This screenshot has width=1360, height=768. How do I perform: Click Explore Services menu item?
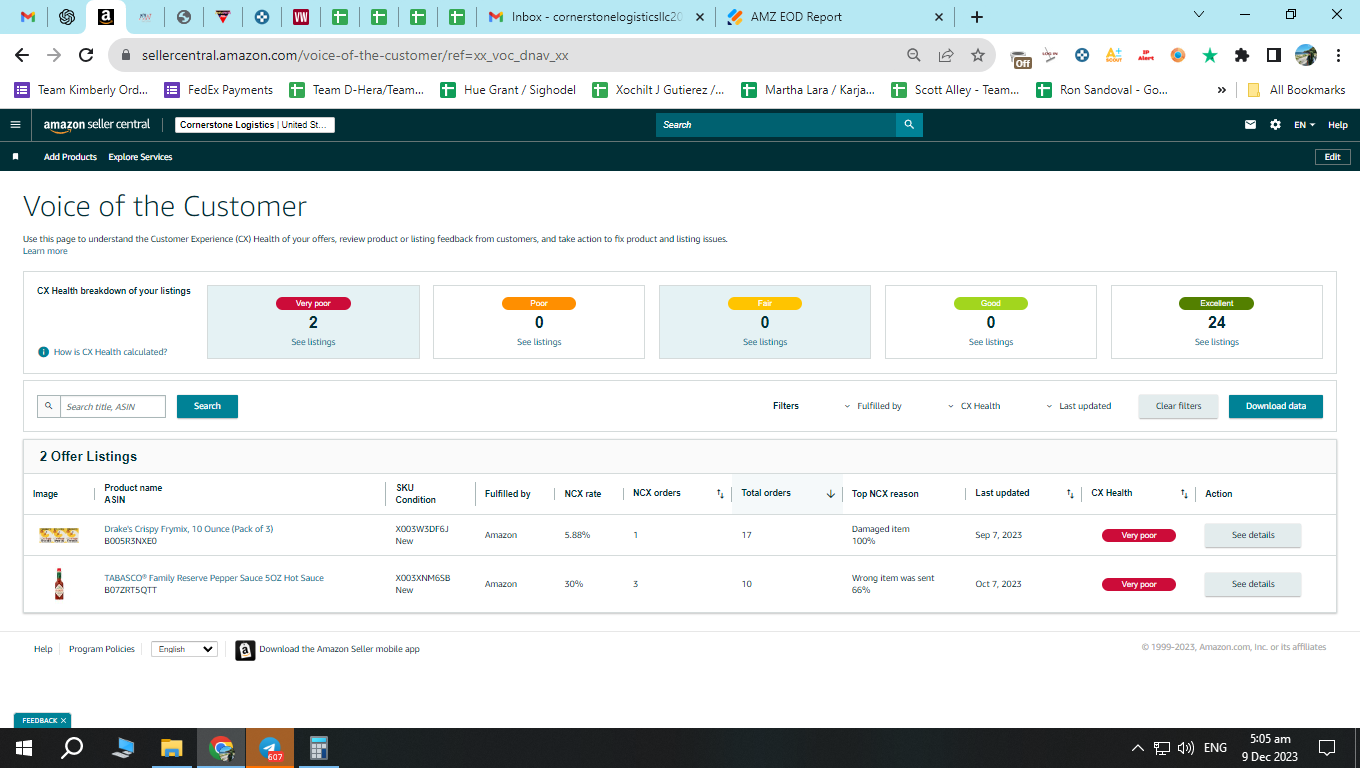pyautogui.click(x=140, y=157)
